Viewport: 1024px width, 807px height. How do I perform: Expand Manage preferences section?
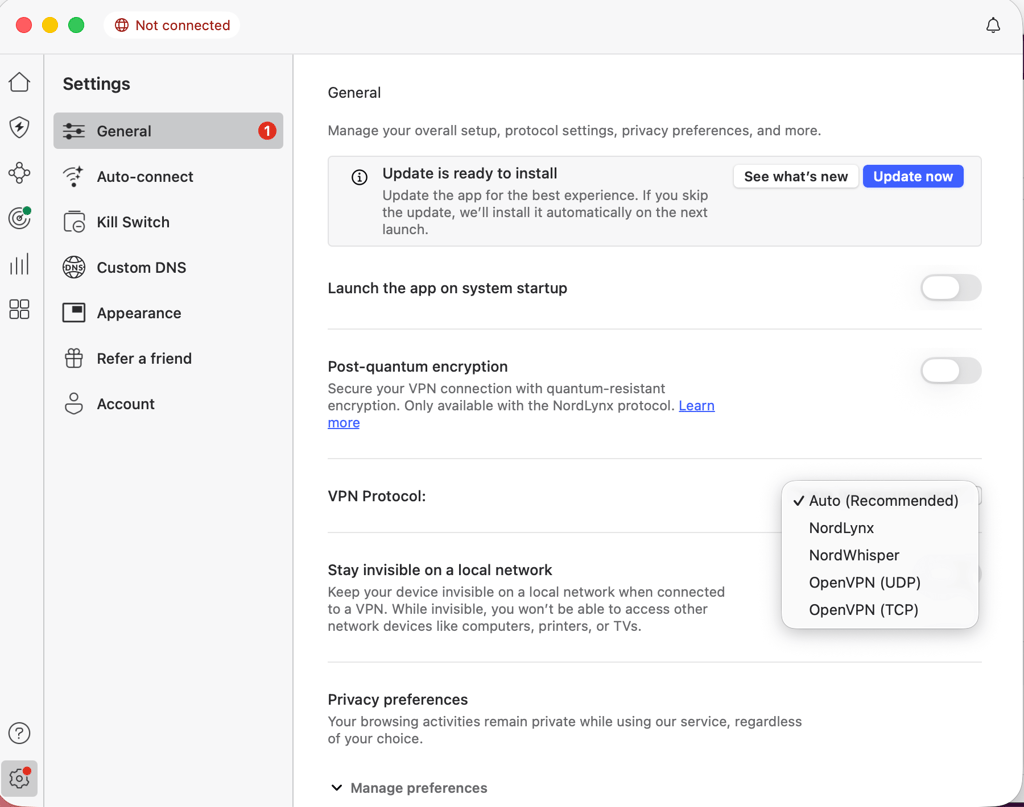pyautogui.click(x=409, y=787)
